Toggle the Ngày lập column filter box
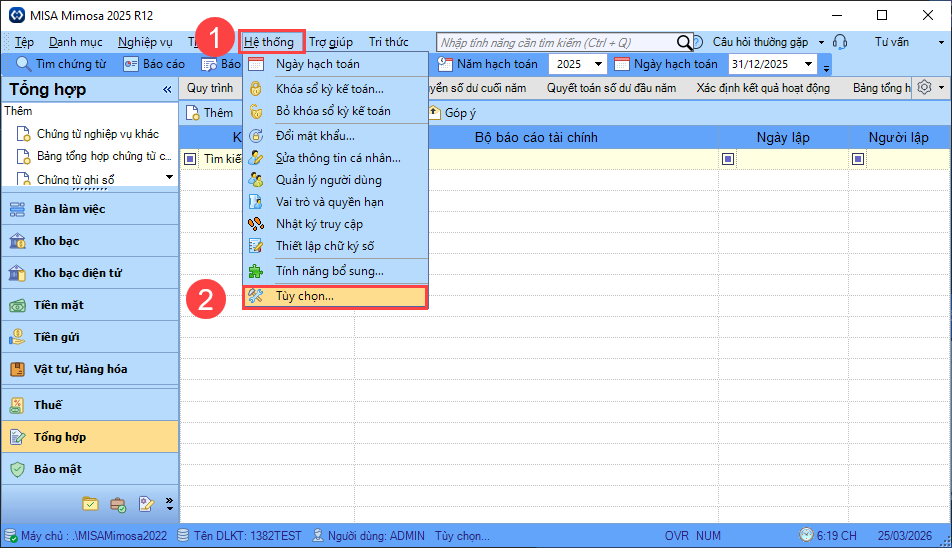Viewport: 952px width, 548px height. click(x=728, y=158)
